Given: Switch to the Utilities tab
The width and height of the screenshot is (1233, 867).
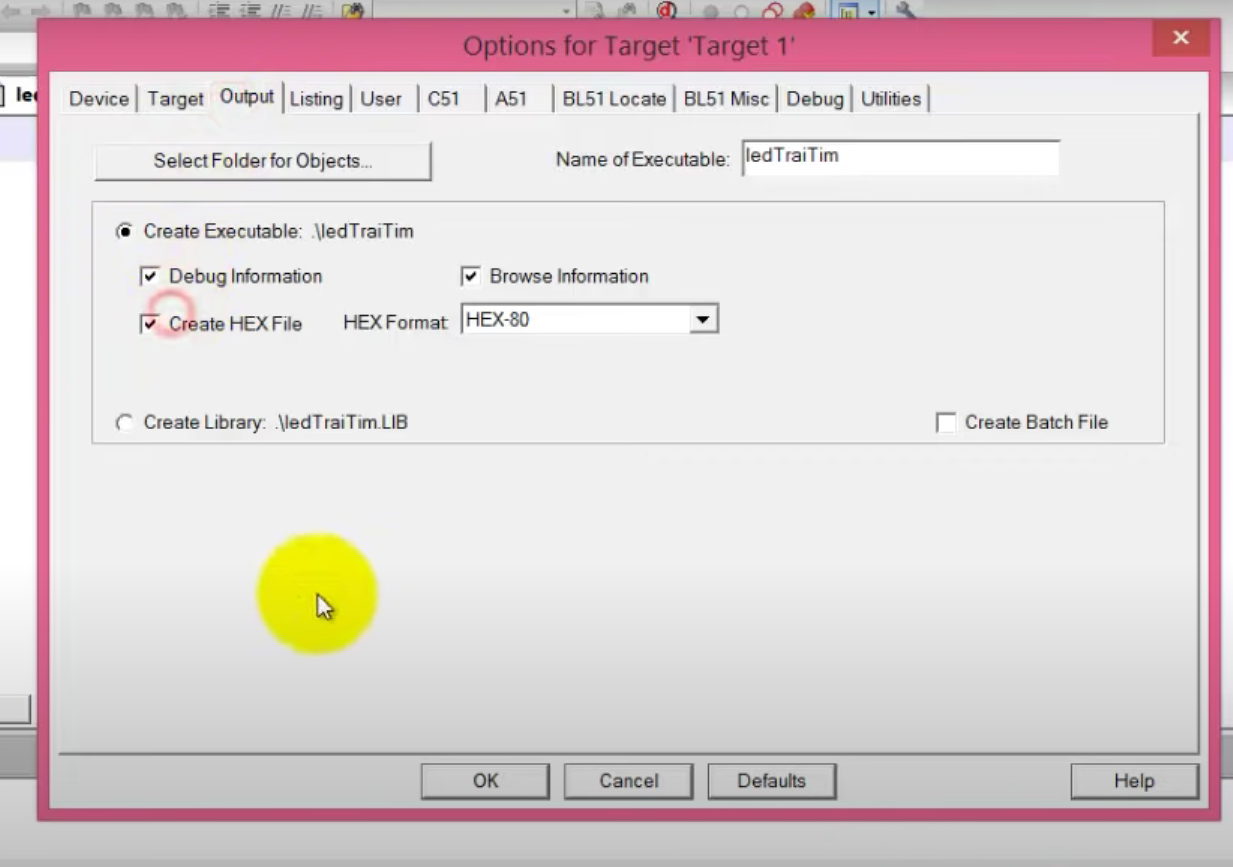Looking at the screenshot, I should pos(891,99).
